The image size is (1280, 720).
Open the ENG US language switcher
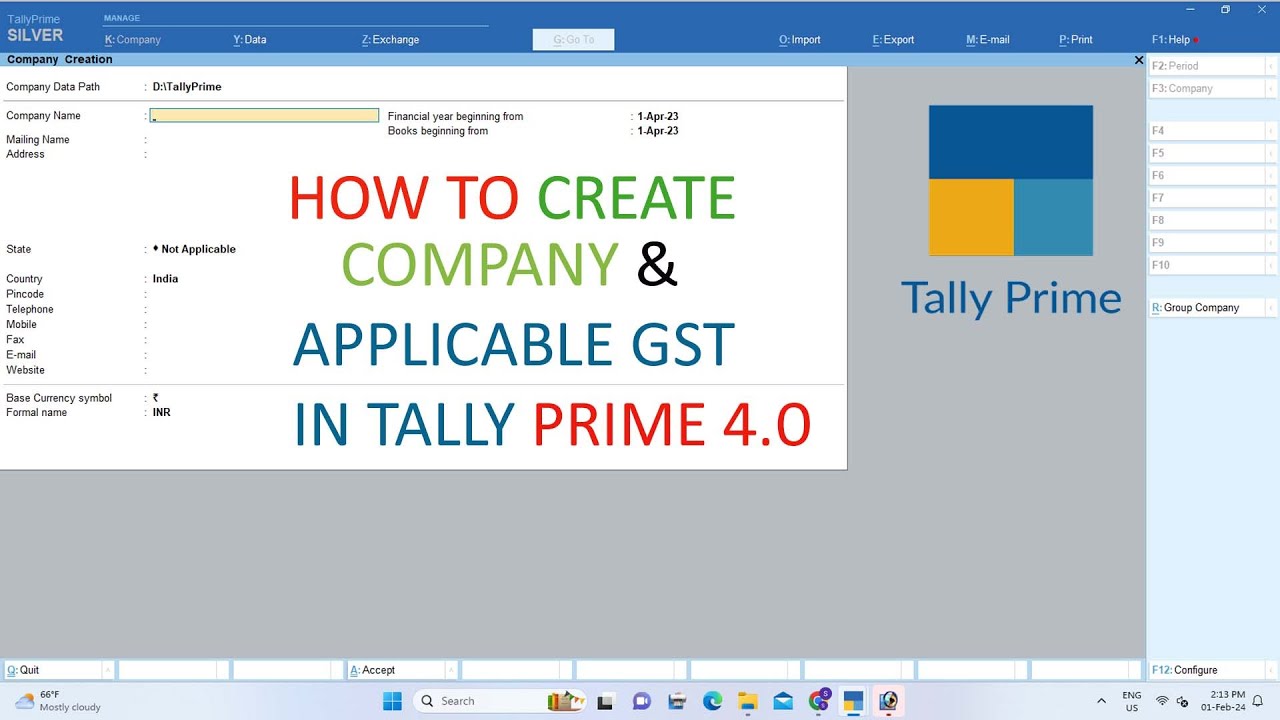1132,701
